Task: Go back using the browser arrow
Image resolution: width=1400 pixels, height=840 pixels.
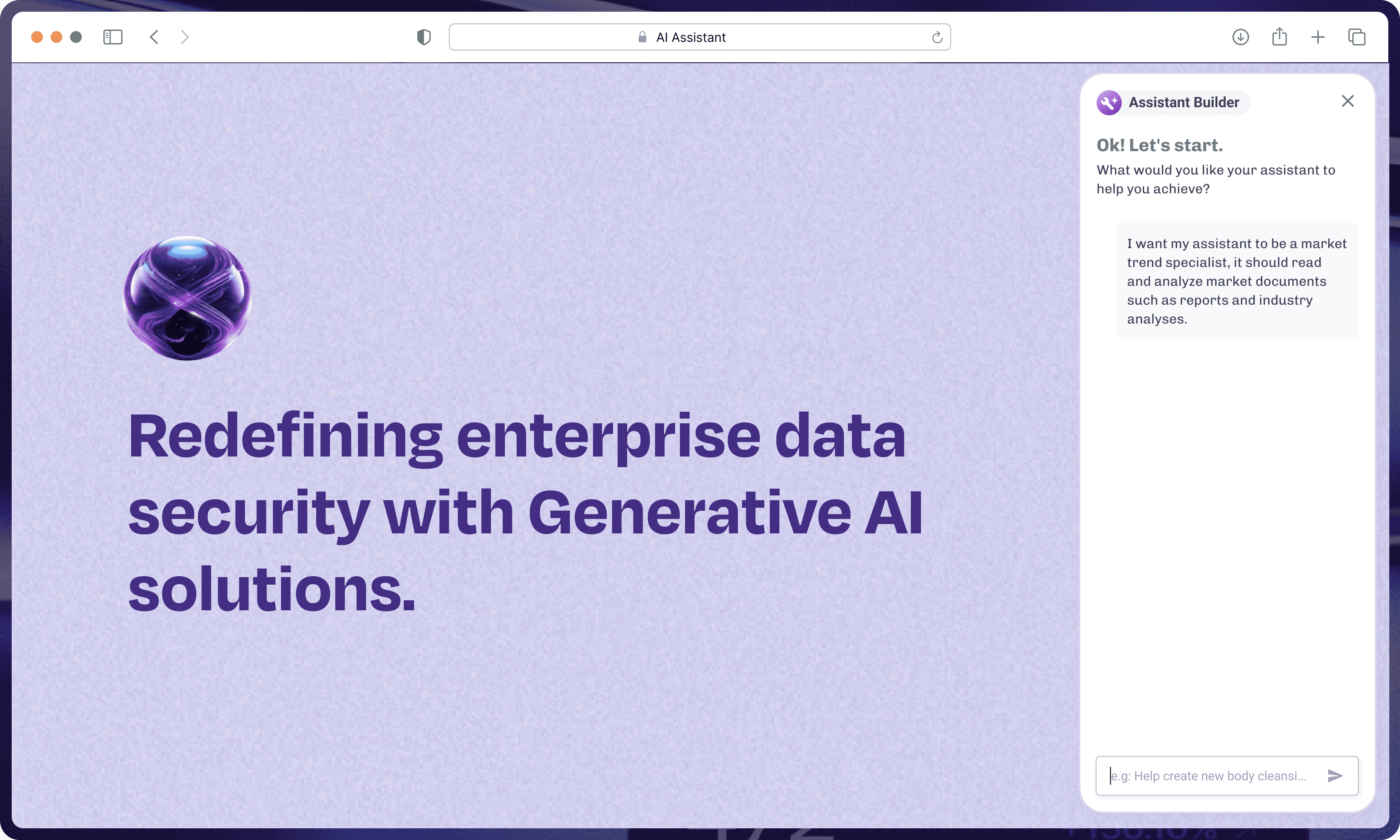Action: coord(154,37)
